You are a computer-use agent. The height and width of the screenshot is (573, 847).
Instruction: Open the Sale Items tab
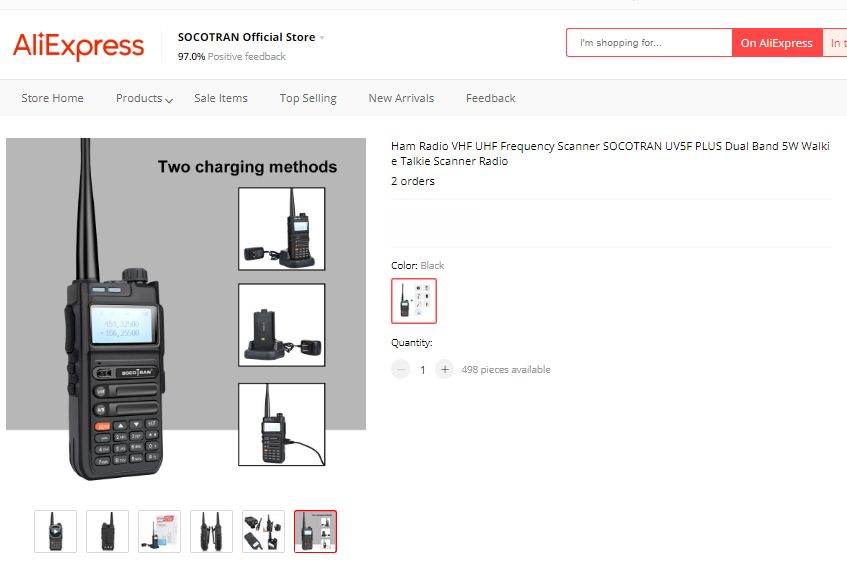coord(221,98)
